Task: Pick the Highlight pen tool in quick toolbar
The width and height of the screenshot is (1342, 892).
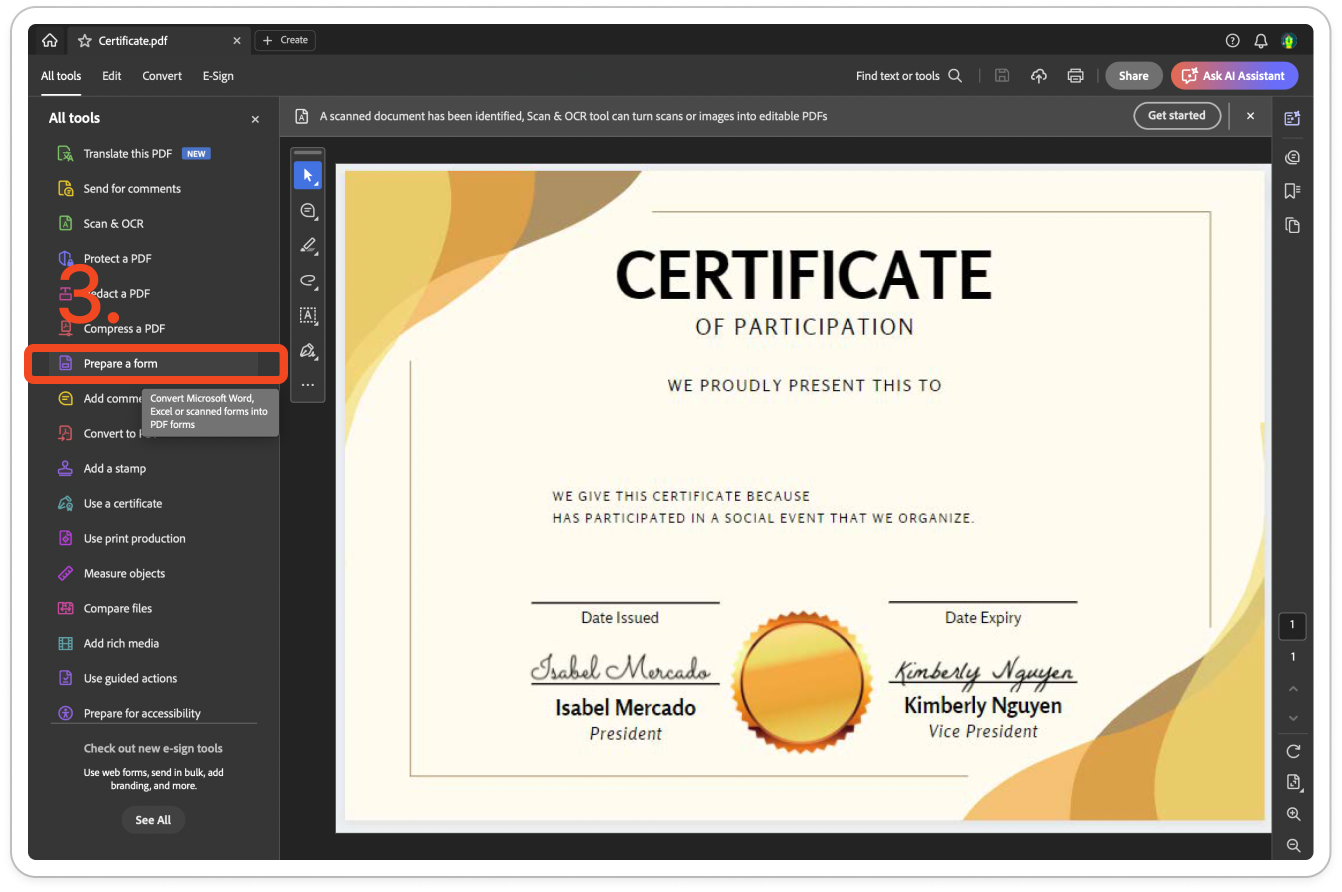Action: (307, 246)
